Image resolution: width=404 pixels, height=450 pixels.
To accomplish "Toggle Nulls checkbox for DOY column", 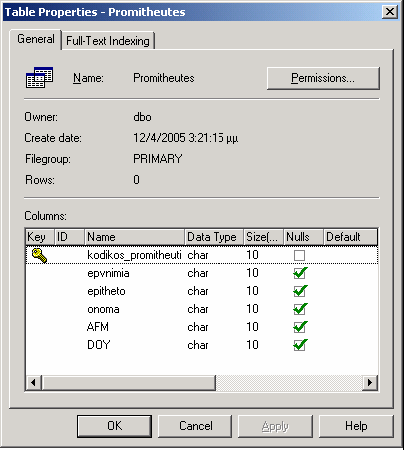I will (x=300, y=345).
